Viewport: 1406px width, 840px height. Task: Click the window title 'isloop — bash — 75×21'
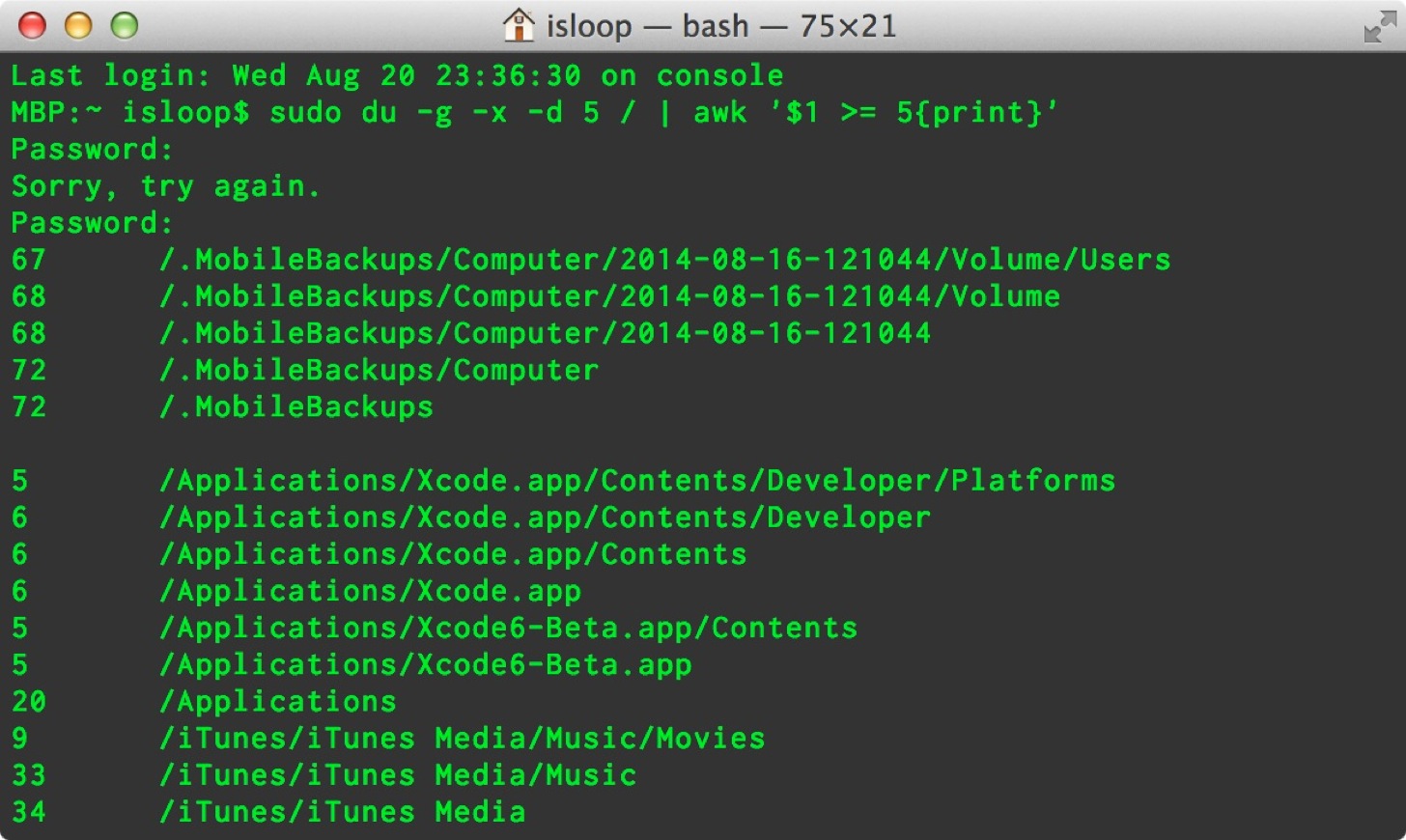click(x=721, y=26)
